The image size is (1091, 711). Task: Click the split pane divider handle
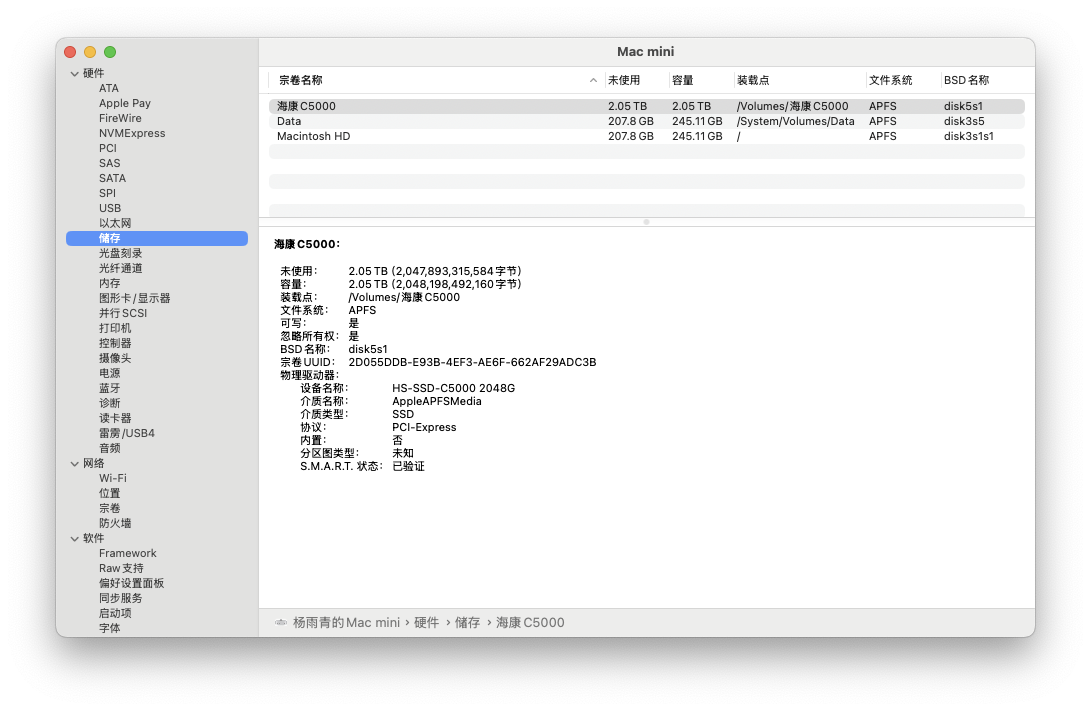point(646,221)
